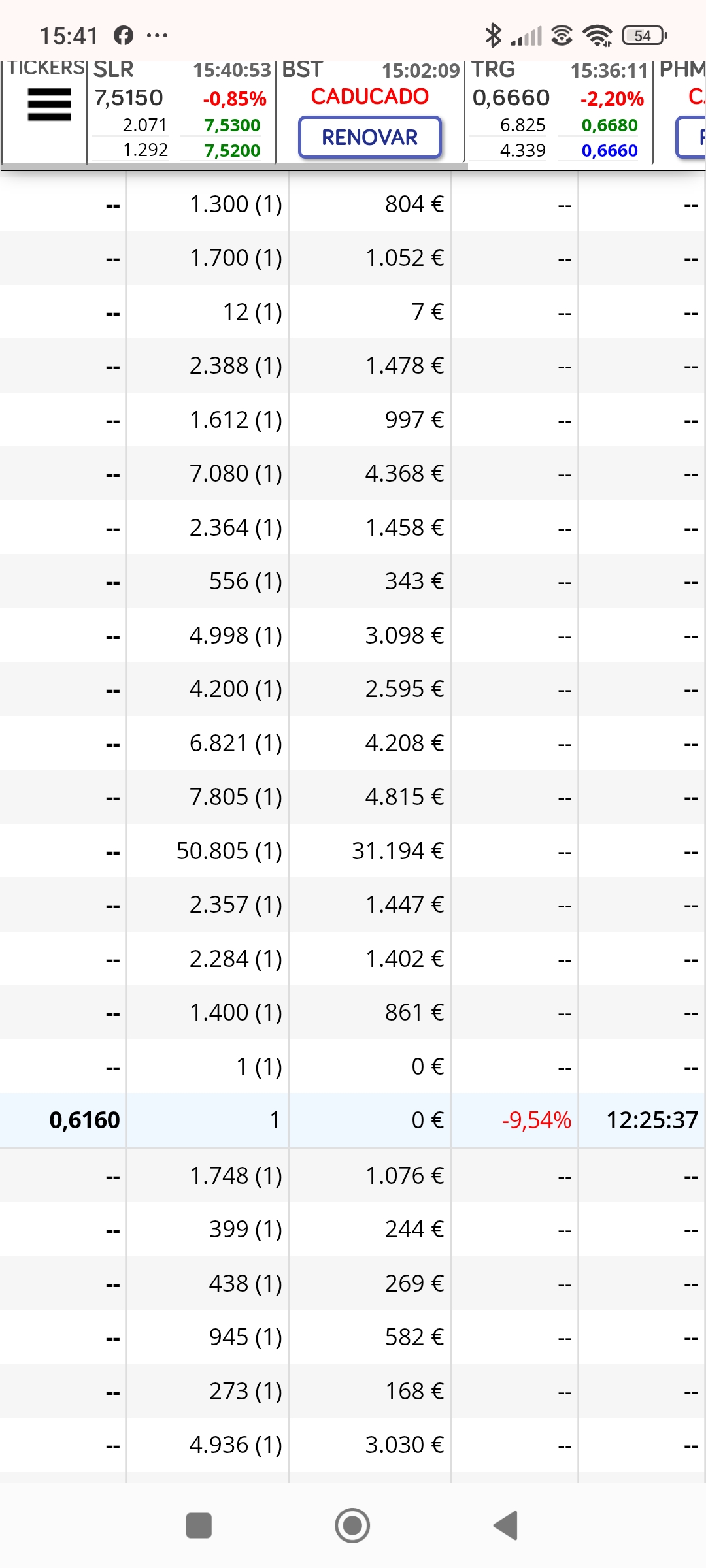Tap the 31.194 € amount cell
Viewport: 706px width, 1568px height.
click(397, 851)
